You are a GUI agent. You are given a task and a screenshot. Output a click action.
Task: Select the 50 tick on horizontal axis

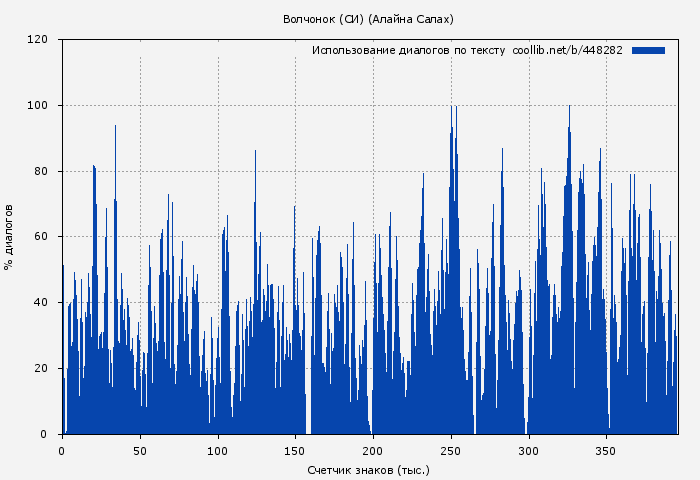pyautogui.click(x=140, y=450)
